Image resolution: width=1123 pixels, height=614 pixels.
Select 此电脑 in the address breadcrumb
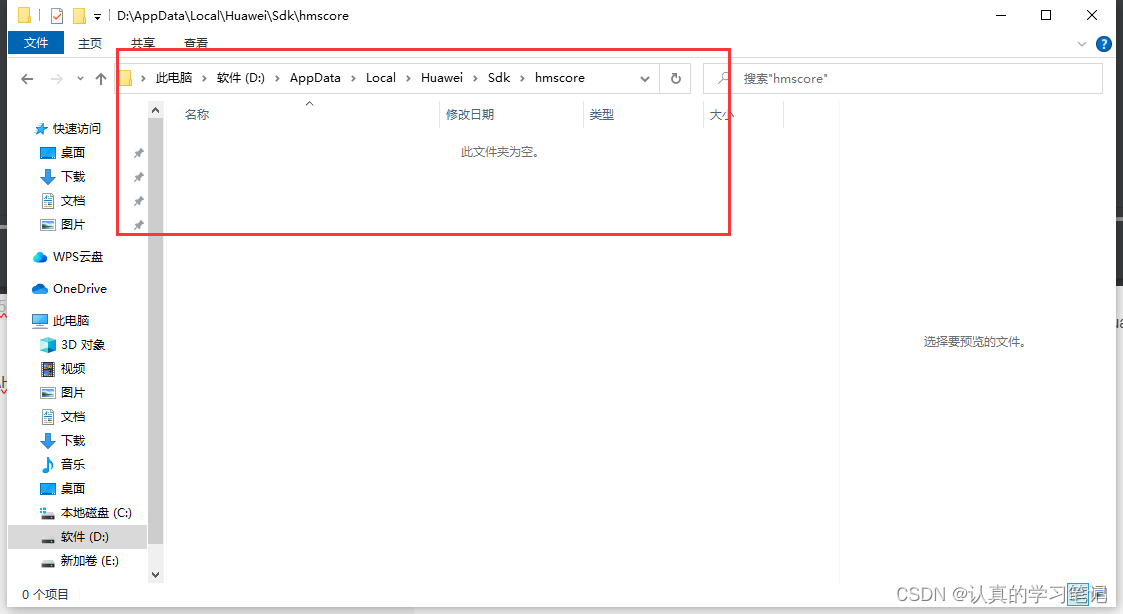174,77
